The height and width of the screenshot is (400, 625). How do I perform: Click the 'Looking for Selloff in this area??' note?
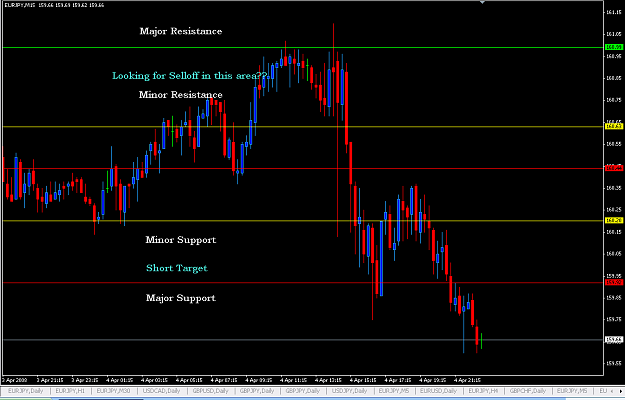[190, 76]
